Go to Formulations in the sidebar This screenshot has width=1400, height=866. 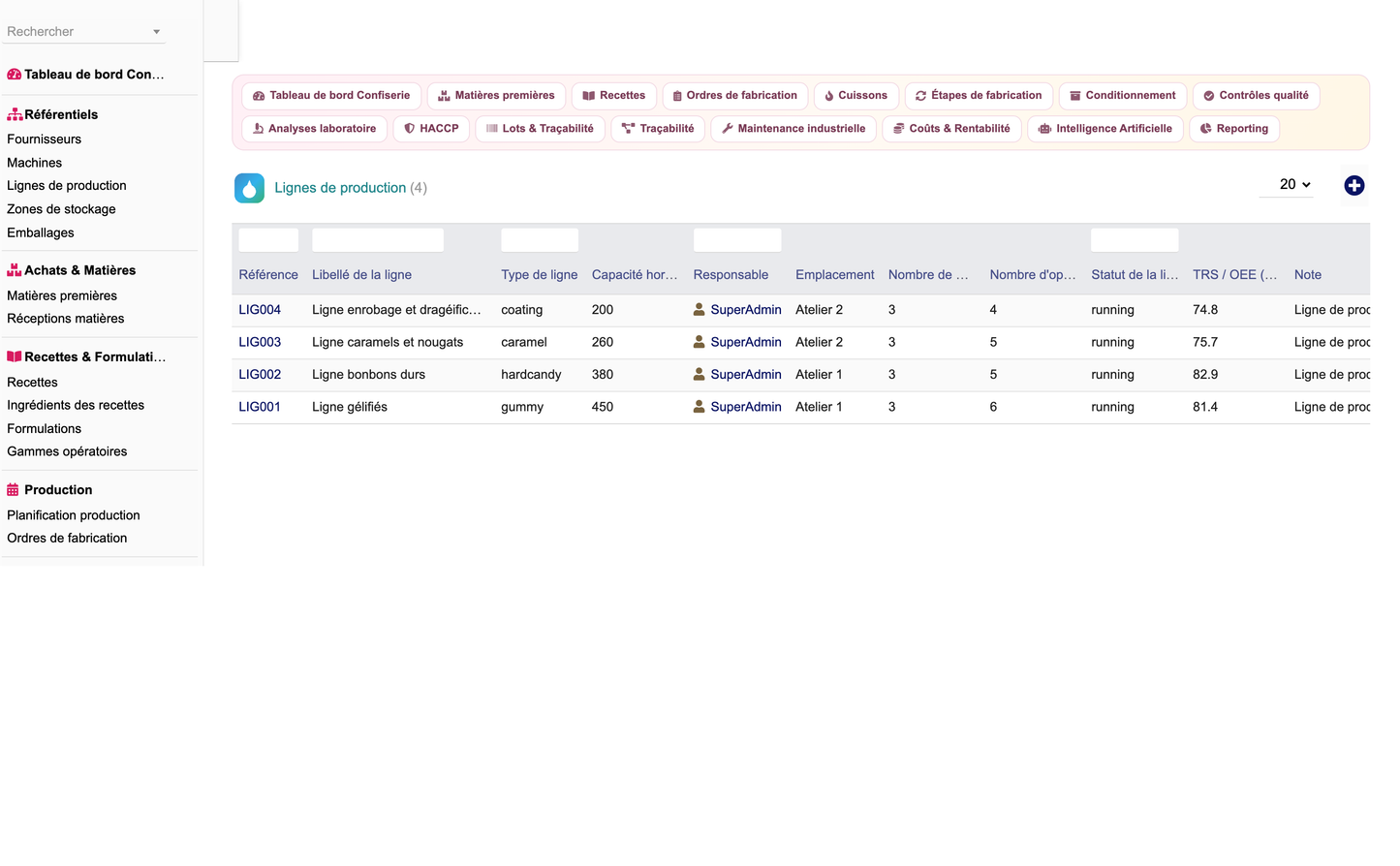pyautogui.click(x=44, y=428)
